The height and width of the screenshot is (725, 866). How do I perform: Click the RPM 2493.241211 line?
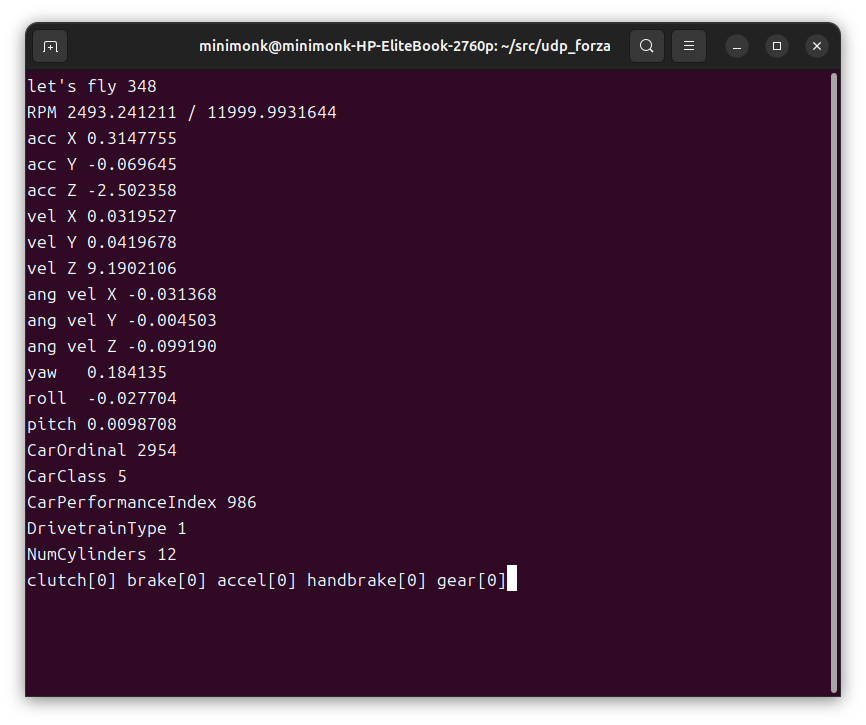click(182, 113)
